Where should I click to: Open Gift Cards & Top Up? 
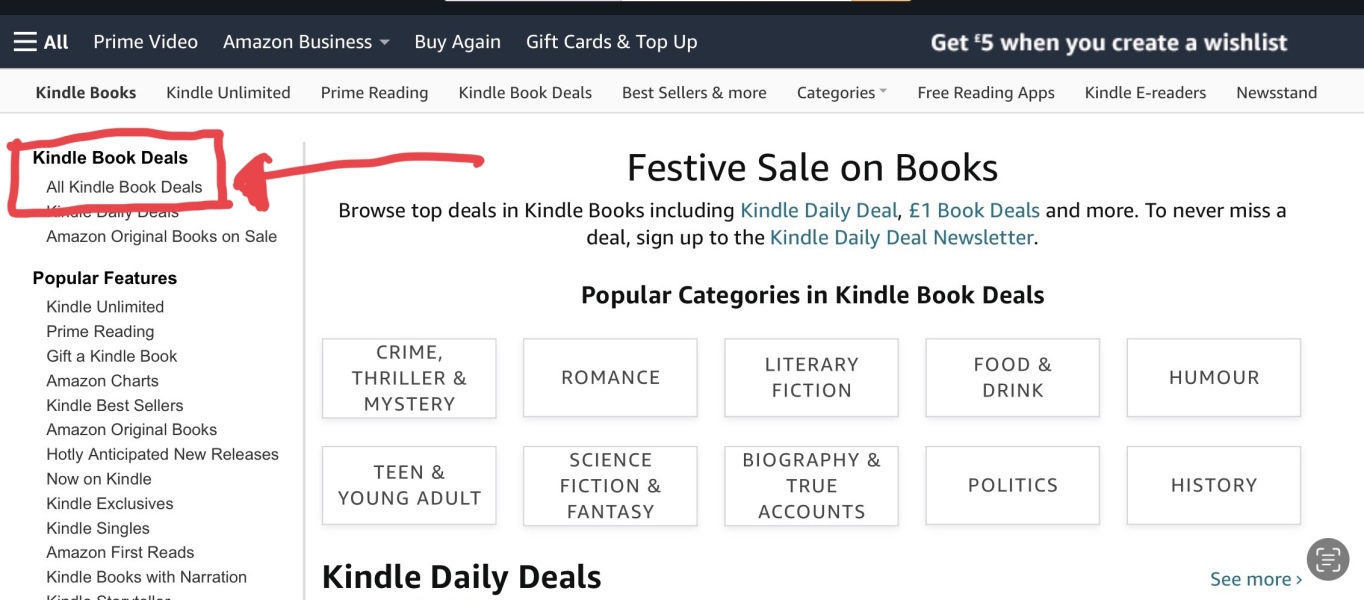click(611, 41)
